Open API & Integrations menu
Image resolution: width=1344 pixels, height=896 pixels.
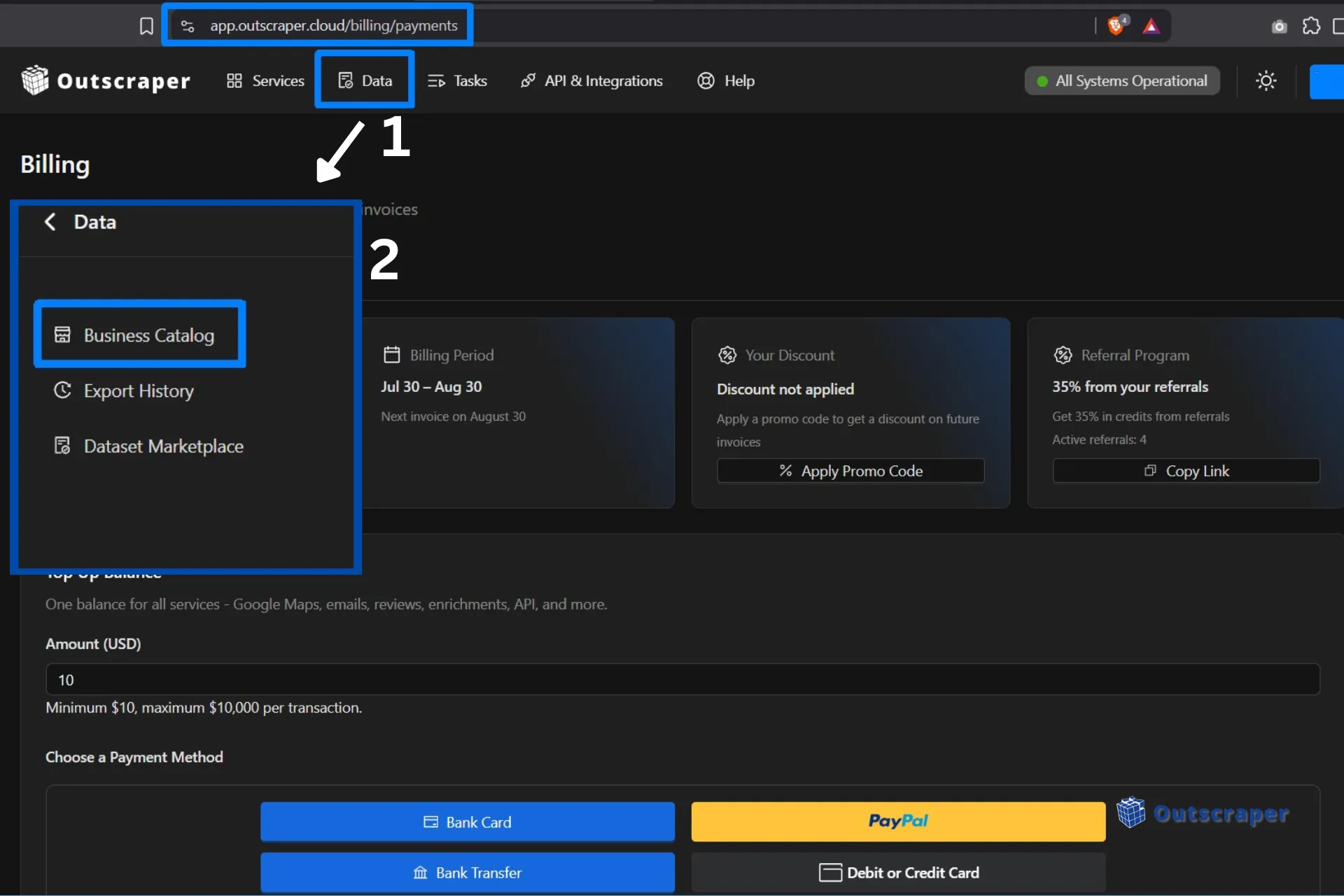pyautogui.click(x=591, y=80)
